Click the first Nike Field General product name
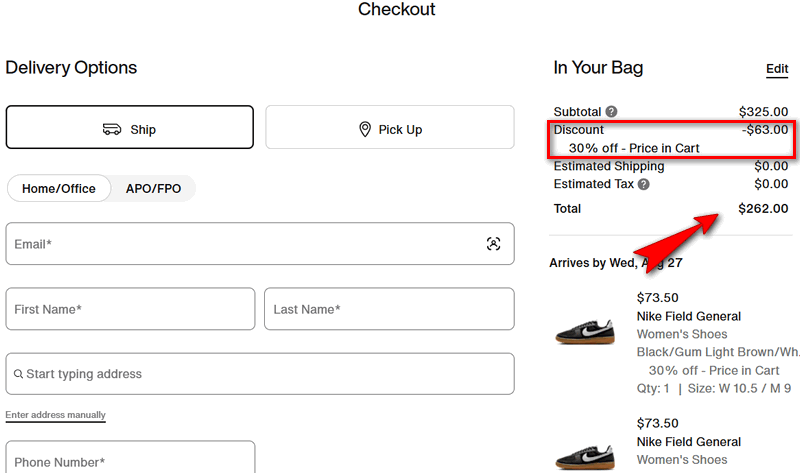The height and width of the screenshot is (473, 800). coord(688,316)
